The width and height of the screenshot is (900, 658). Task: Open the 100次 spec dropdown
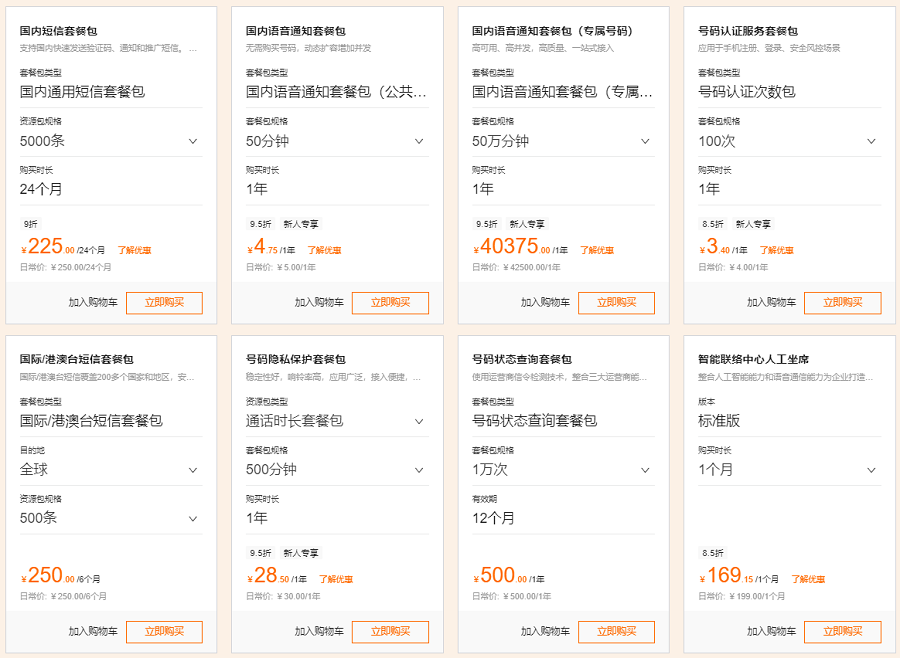pyautogui.click(x=789, y=141)
